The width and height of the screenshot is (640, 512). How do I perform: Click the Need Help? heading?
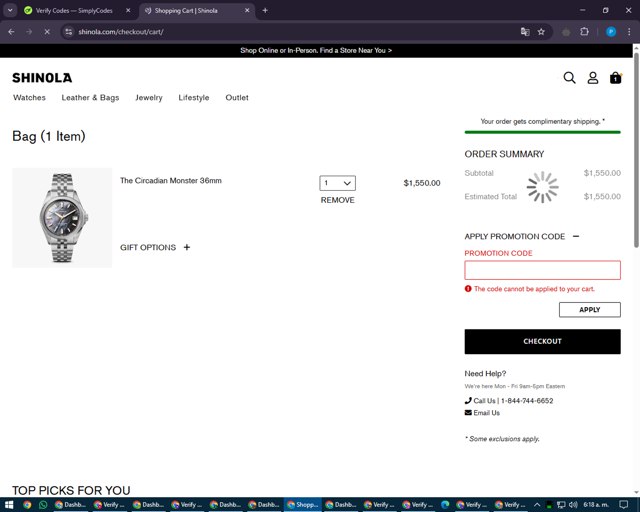485,374
